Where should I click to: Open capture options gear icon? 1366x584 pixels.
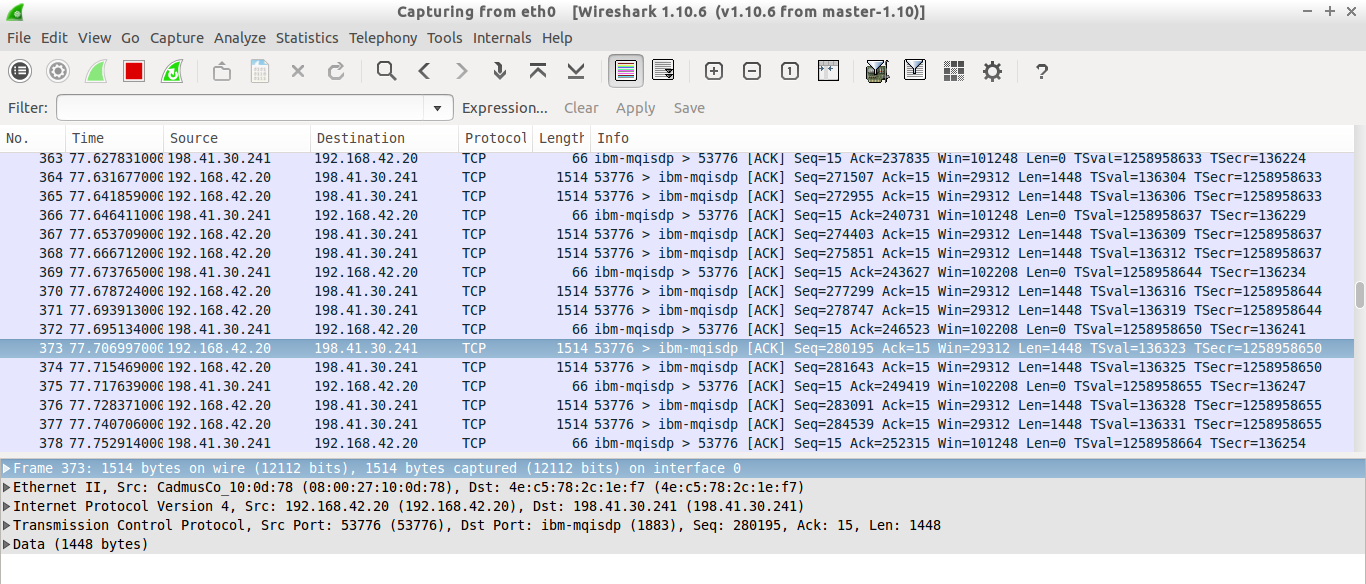(x=58, y=71)
